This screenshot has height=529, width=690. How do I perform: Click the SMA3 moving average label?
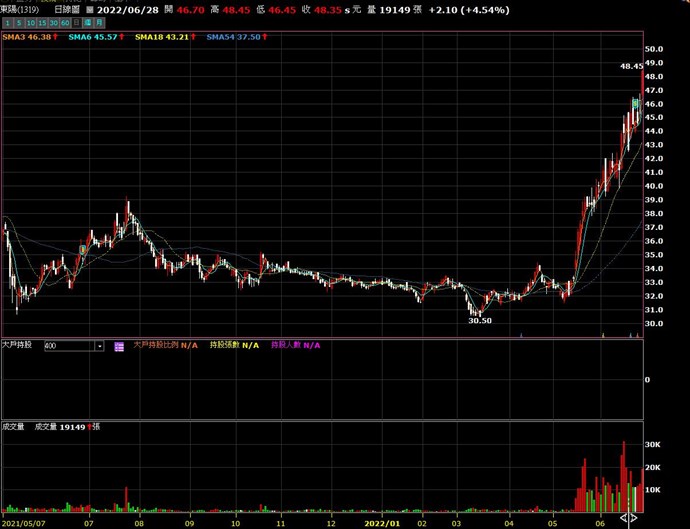tap(28, 37)
